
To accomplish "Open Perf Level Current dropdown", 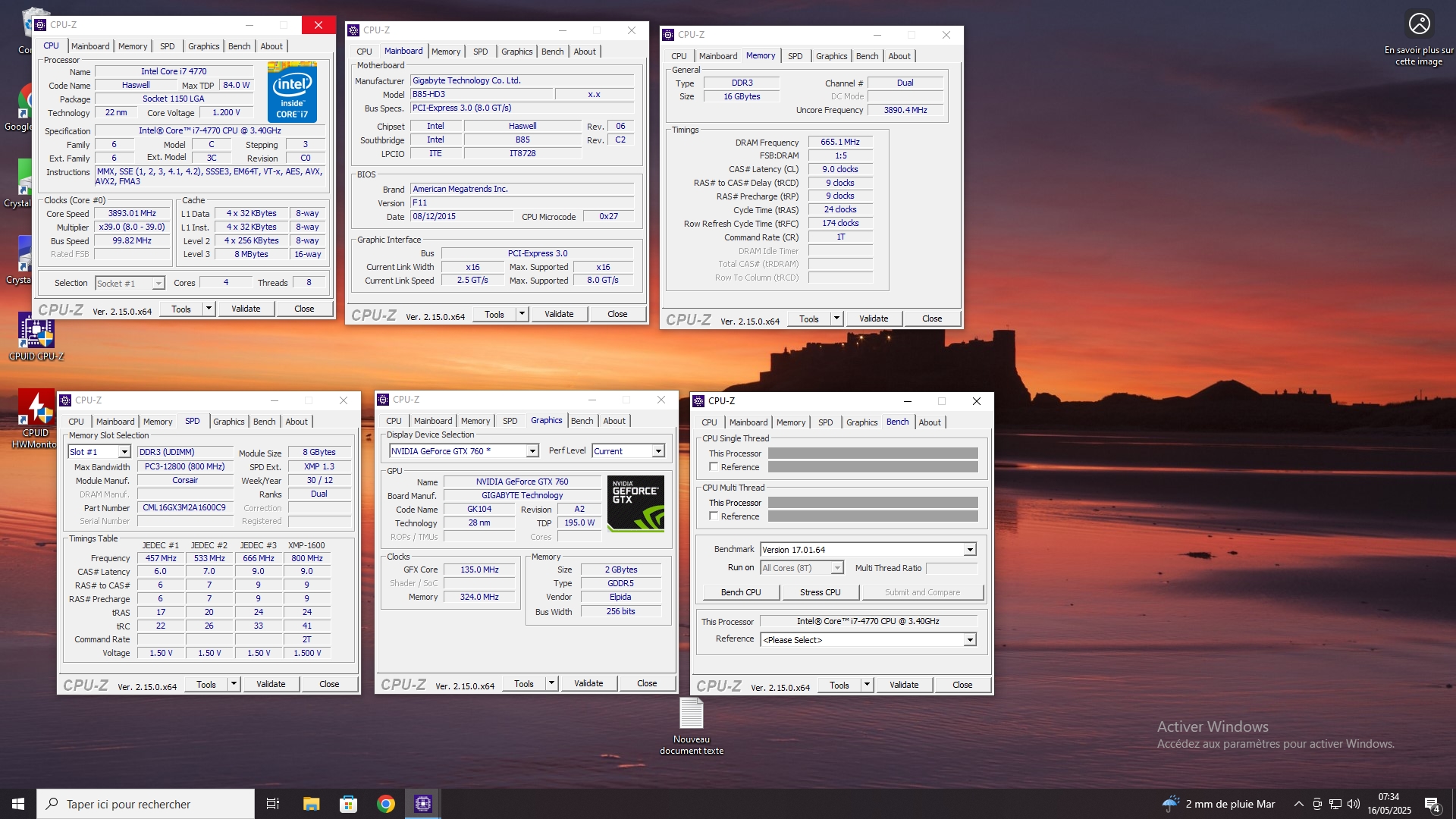I will pyautogui.click(x=658, y=451).
